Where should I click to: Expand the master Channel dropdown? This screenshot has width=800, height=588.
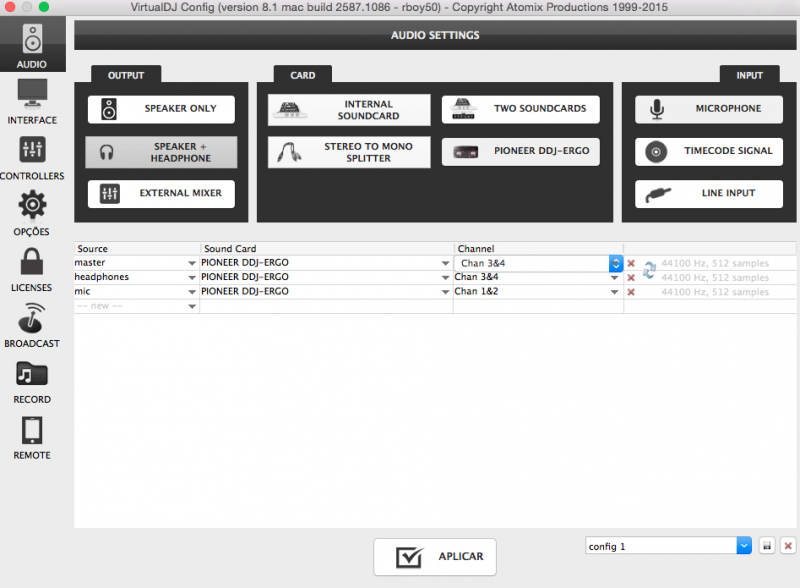tap(616, 263)
